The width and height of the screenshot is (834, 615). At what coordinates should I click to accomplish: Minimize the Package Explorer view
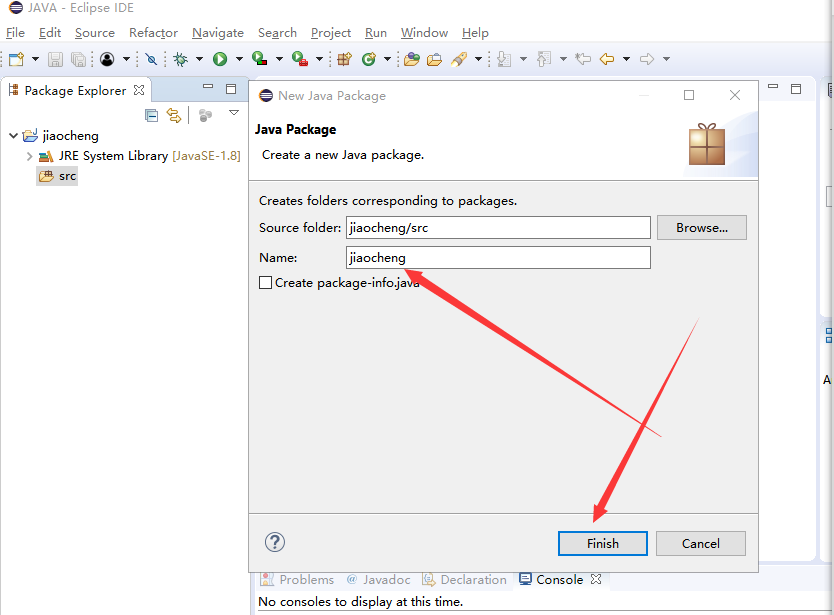208,86
